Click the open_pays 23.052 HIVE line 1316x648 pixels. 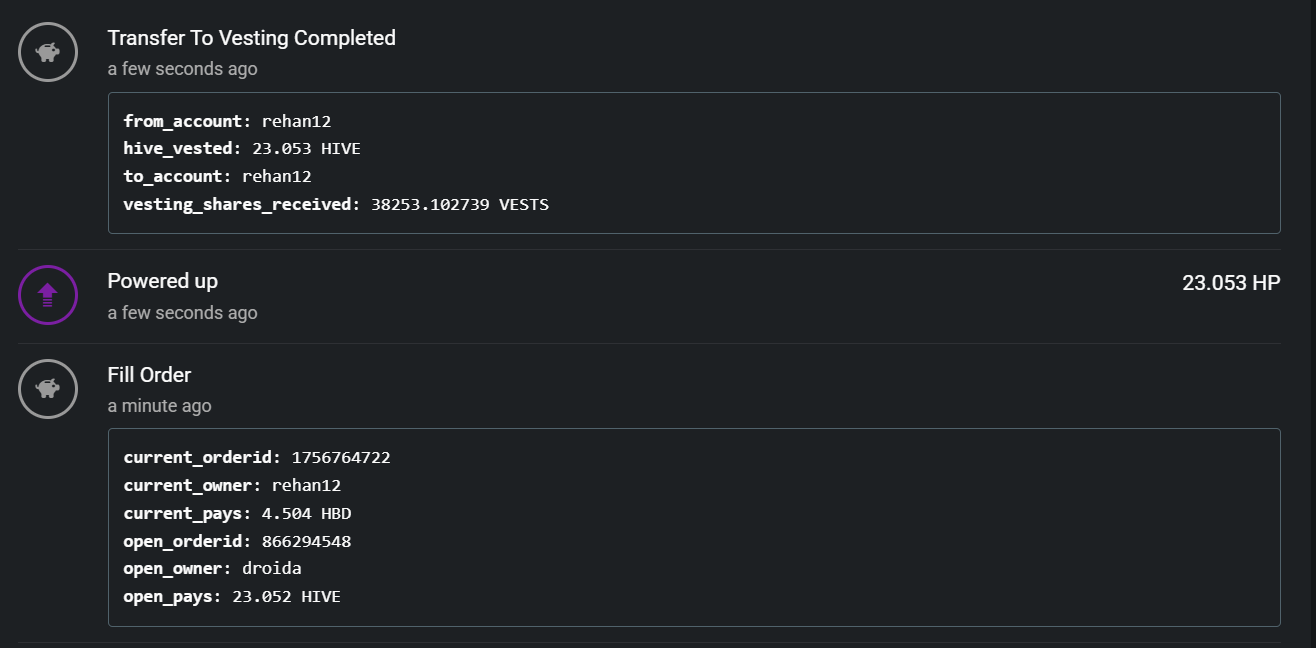pos(231,597)
